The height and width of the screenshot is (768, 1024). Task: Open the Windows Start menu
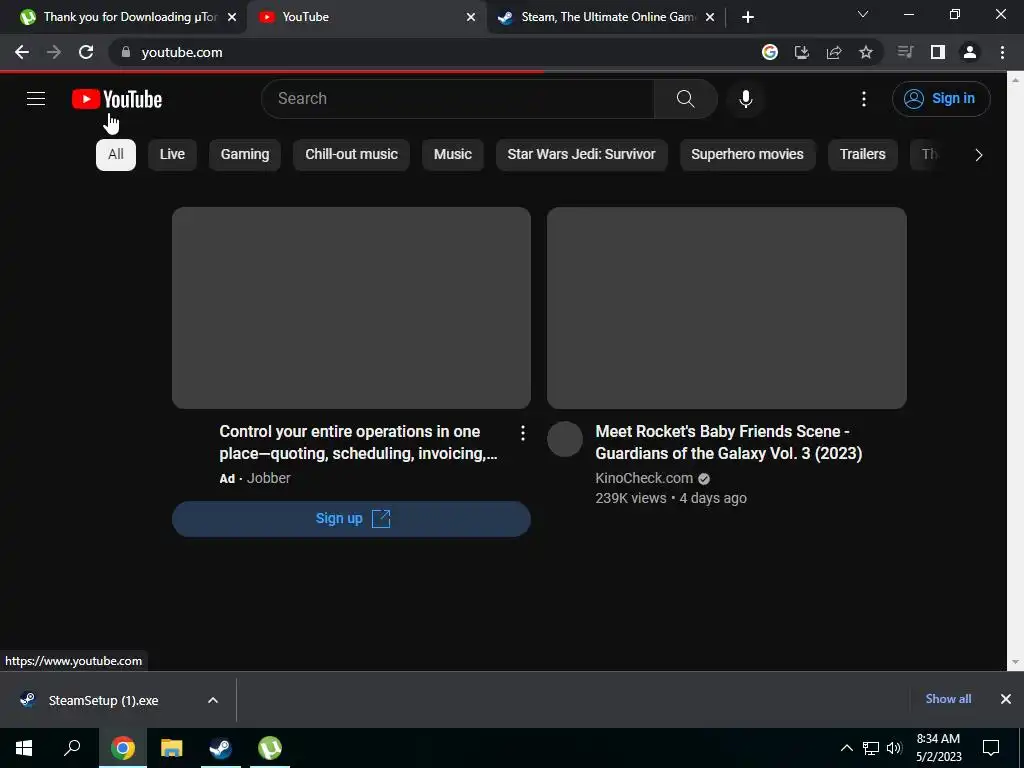point(24,748)
